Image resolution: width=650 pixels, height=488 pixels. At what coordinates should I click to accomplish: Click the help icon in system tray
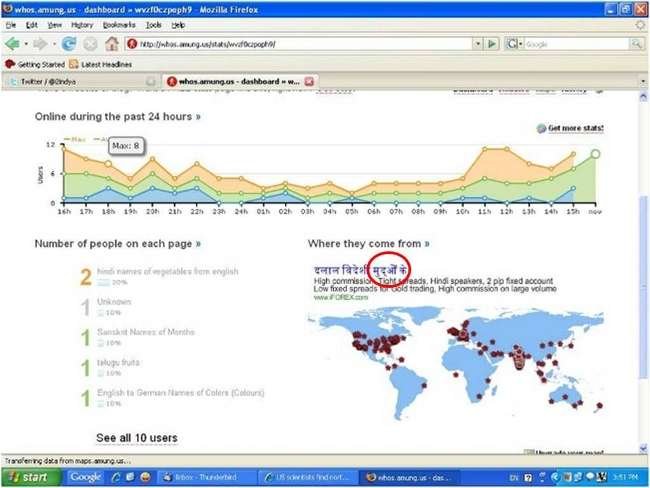click(528, 478)
